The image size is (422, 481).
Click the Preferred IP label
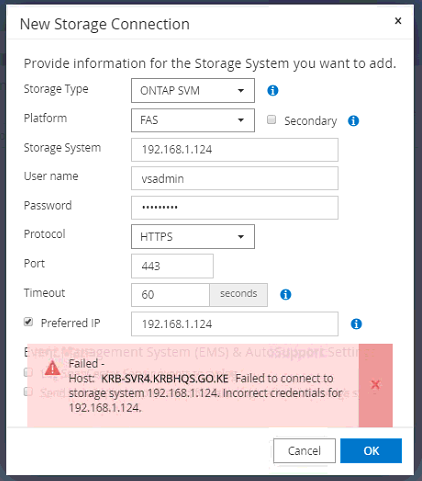click(x=70, y=323)
